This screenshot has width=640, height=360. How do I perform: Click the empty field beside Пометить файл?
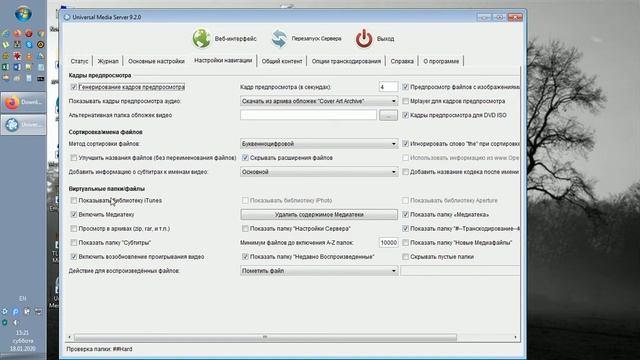click(460, 271)
